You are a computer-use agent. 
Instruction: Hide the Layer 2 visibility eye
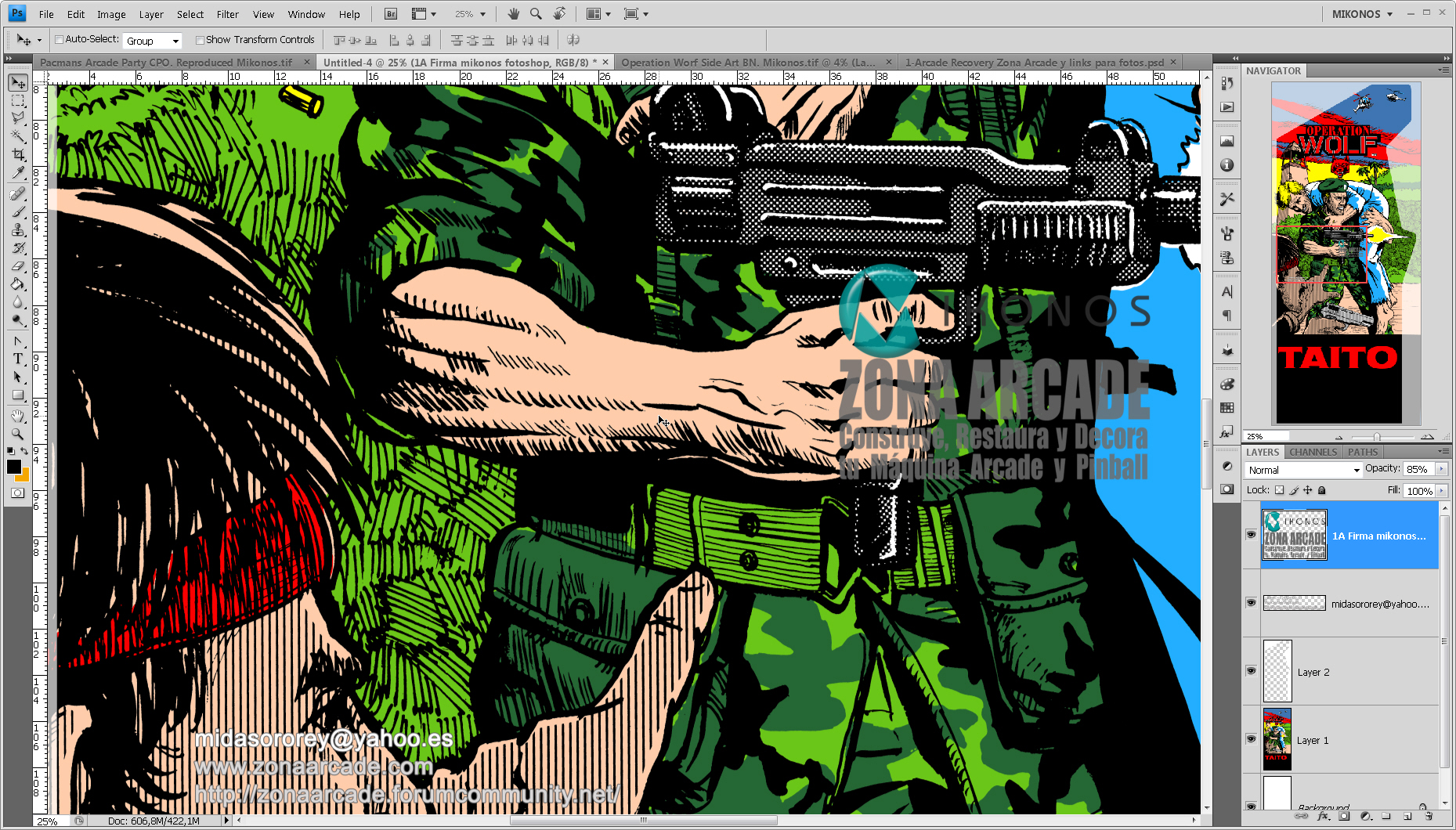coord(1251,671)
